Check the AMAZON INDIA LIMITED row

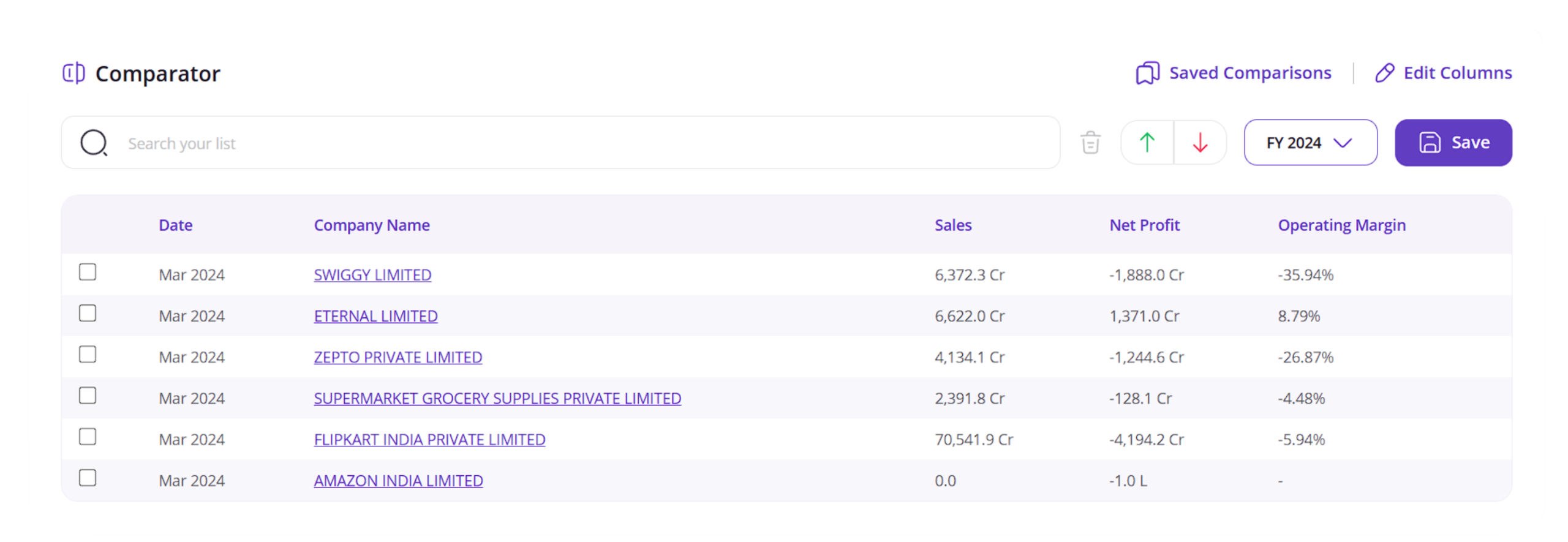tap(88, 478)
